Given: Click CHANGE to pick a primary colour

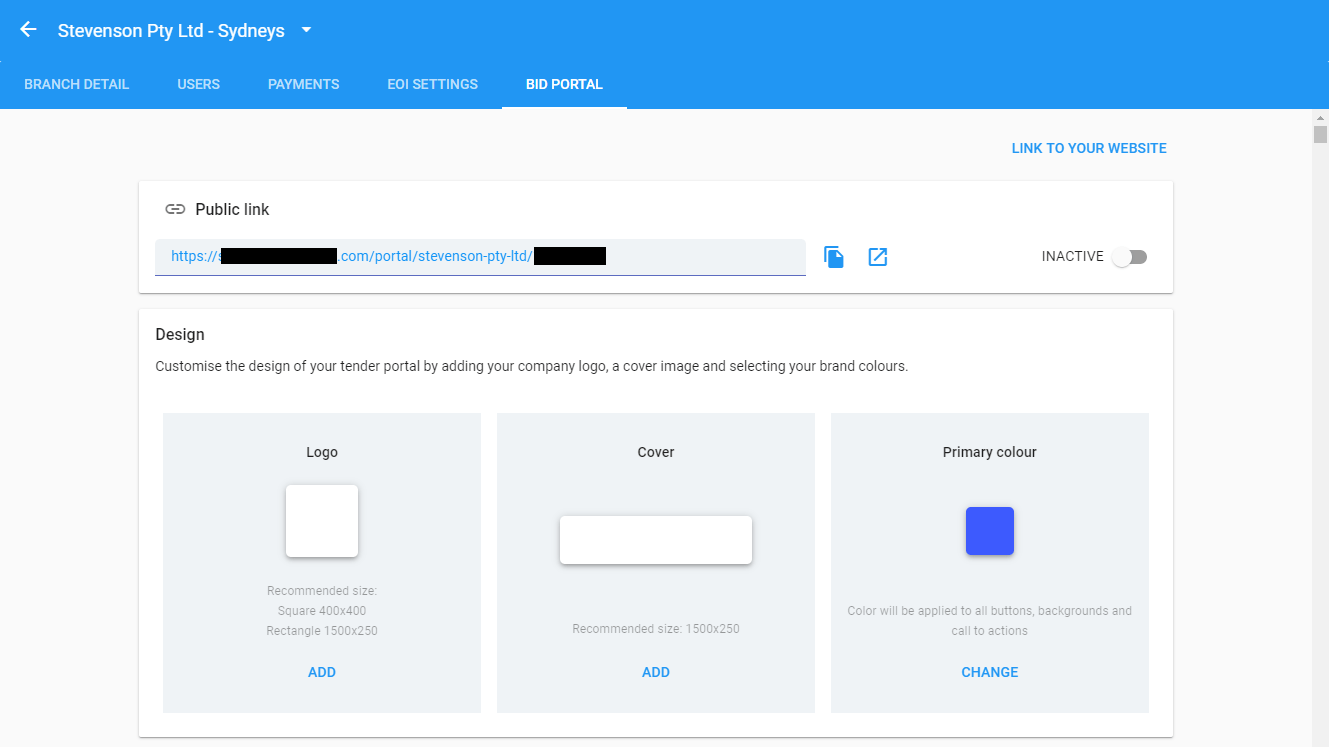Looking at the screenshot, I should point(989,672).
